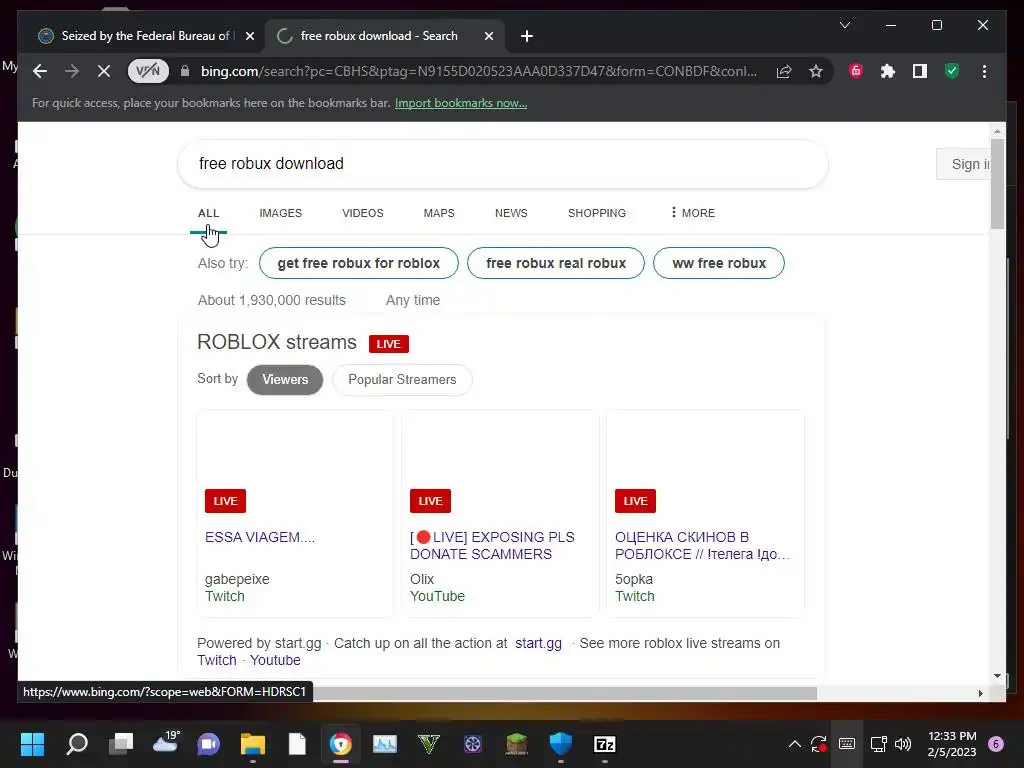Click the address bar URL field
1024x768 pixels.
(x=479, y=71)
